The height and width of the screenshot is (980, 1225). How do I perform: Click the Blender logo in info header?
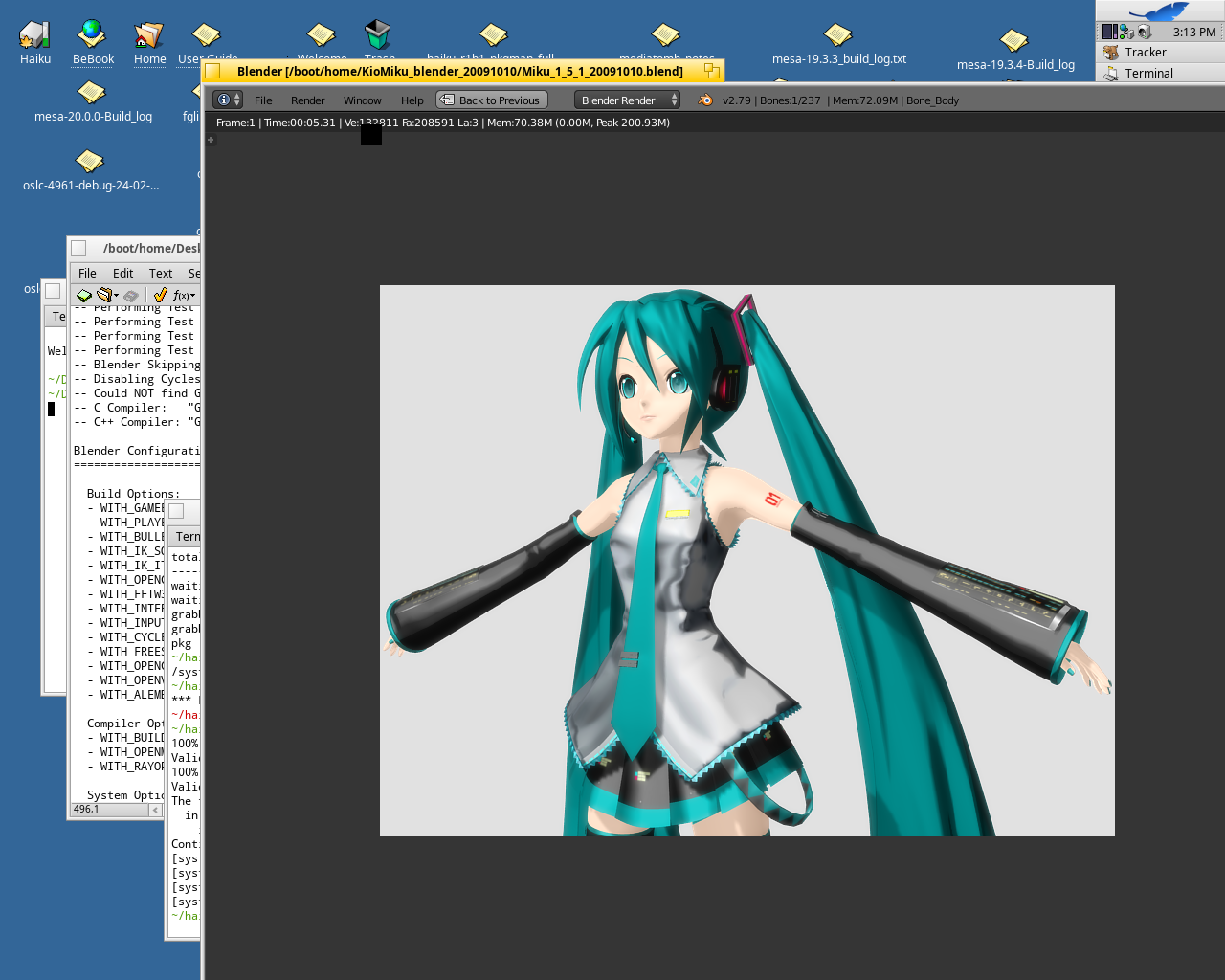pos(705,100)
